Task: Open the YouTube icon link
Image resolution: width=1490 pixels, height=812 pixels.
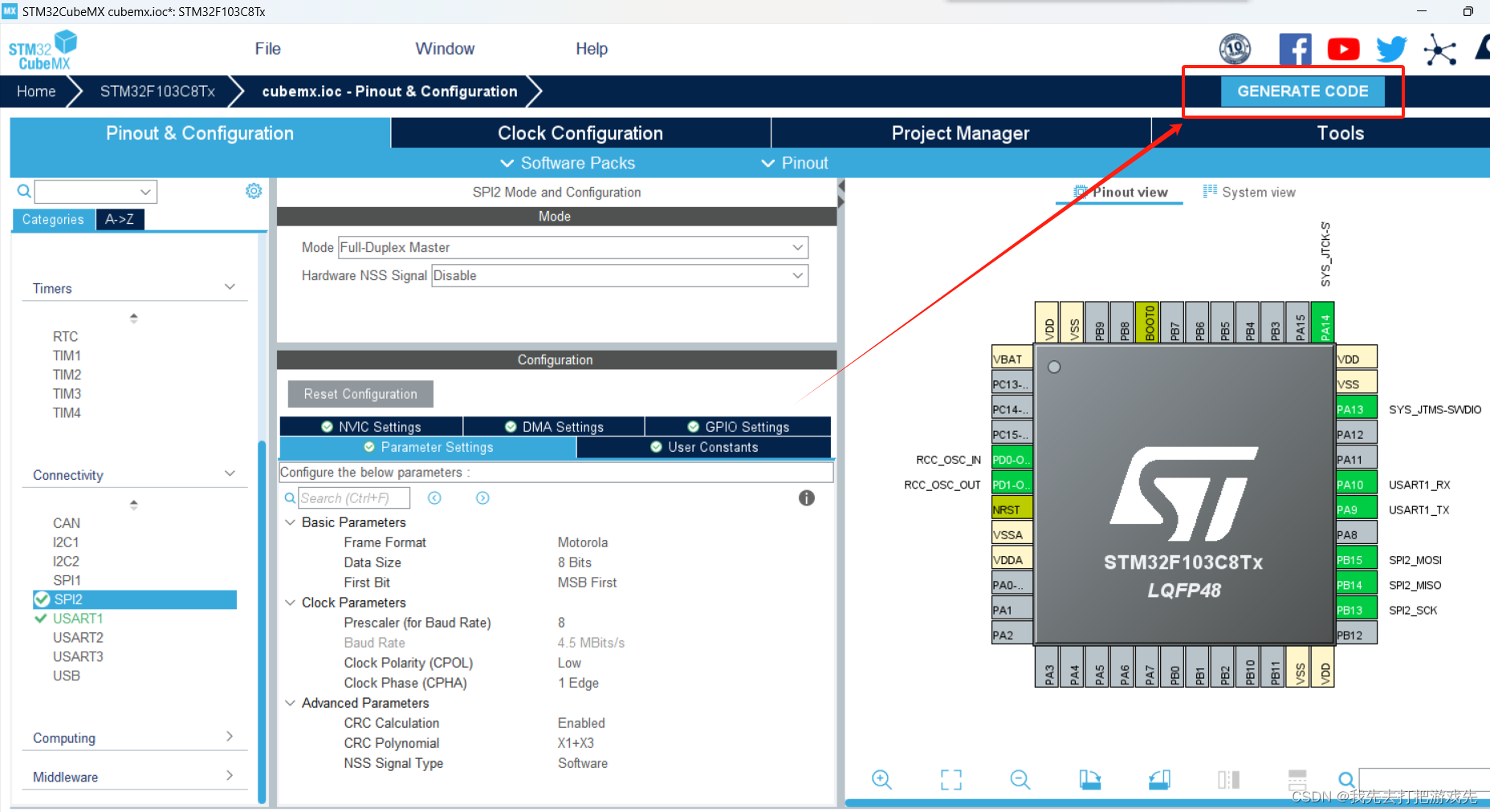Action: [x=1343, y=50]
